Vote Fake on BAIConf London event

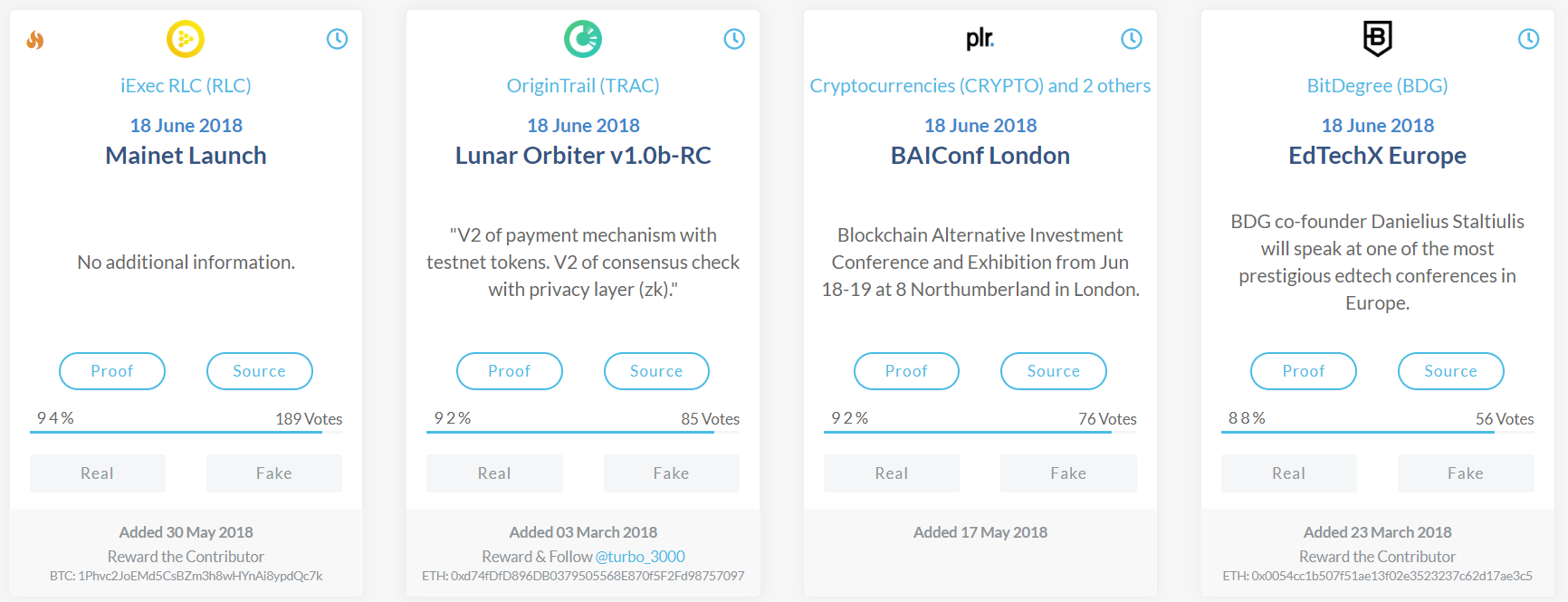coord(1068,473)
